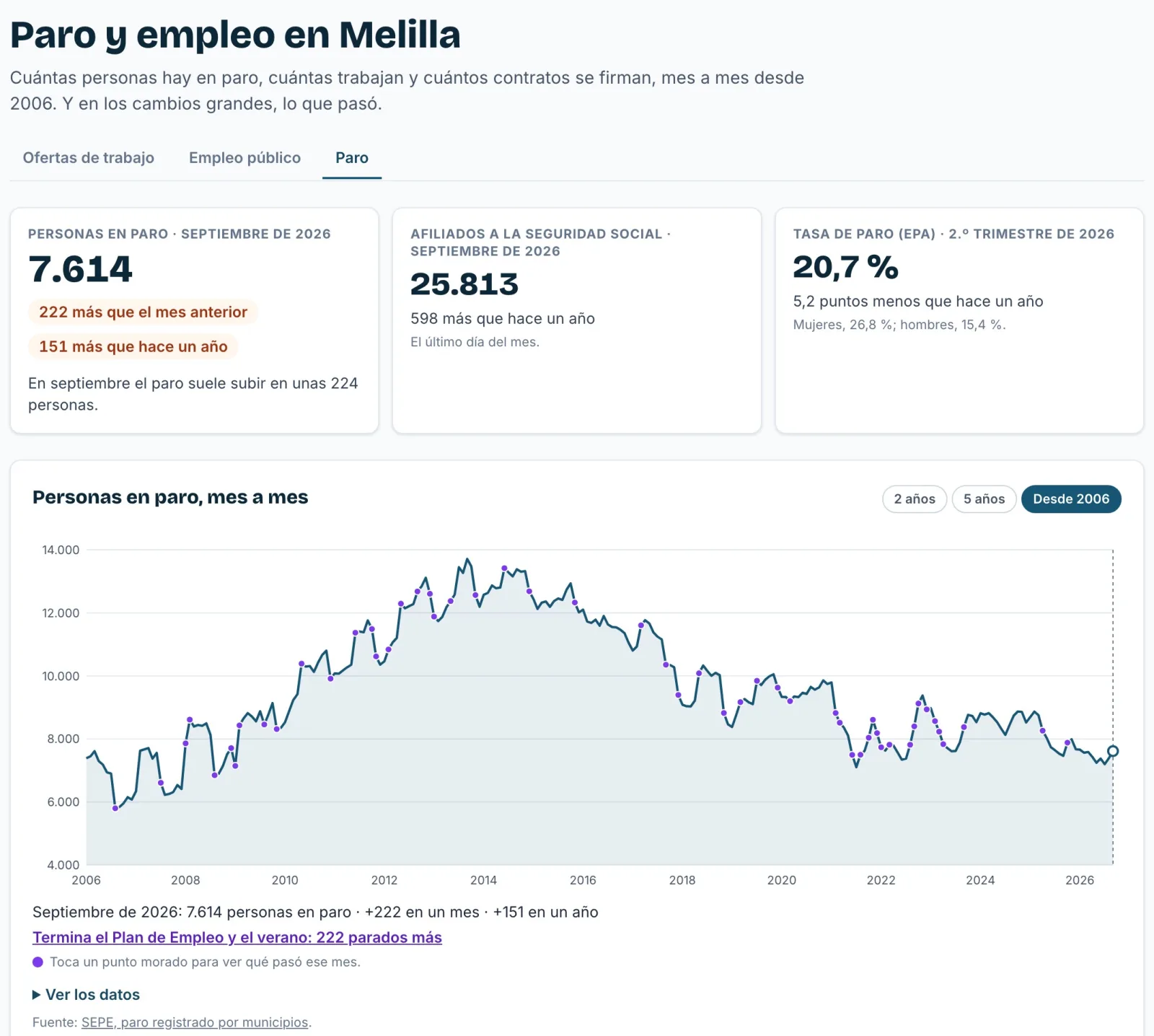Image resolution: width=1154 pixels, height=1036 pixels.
Task: Click the page title Paro y empleo en Melilla
Action: 235,35
